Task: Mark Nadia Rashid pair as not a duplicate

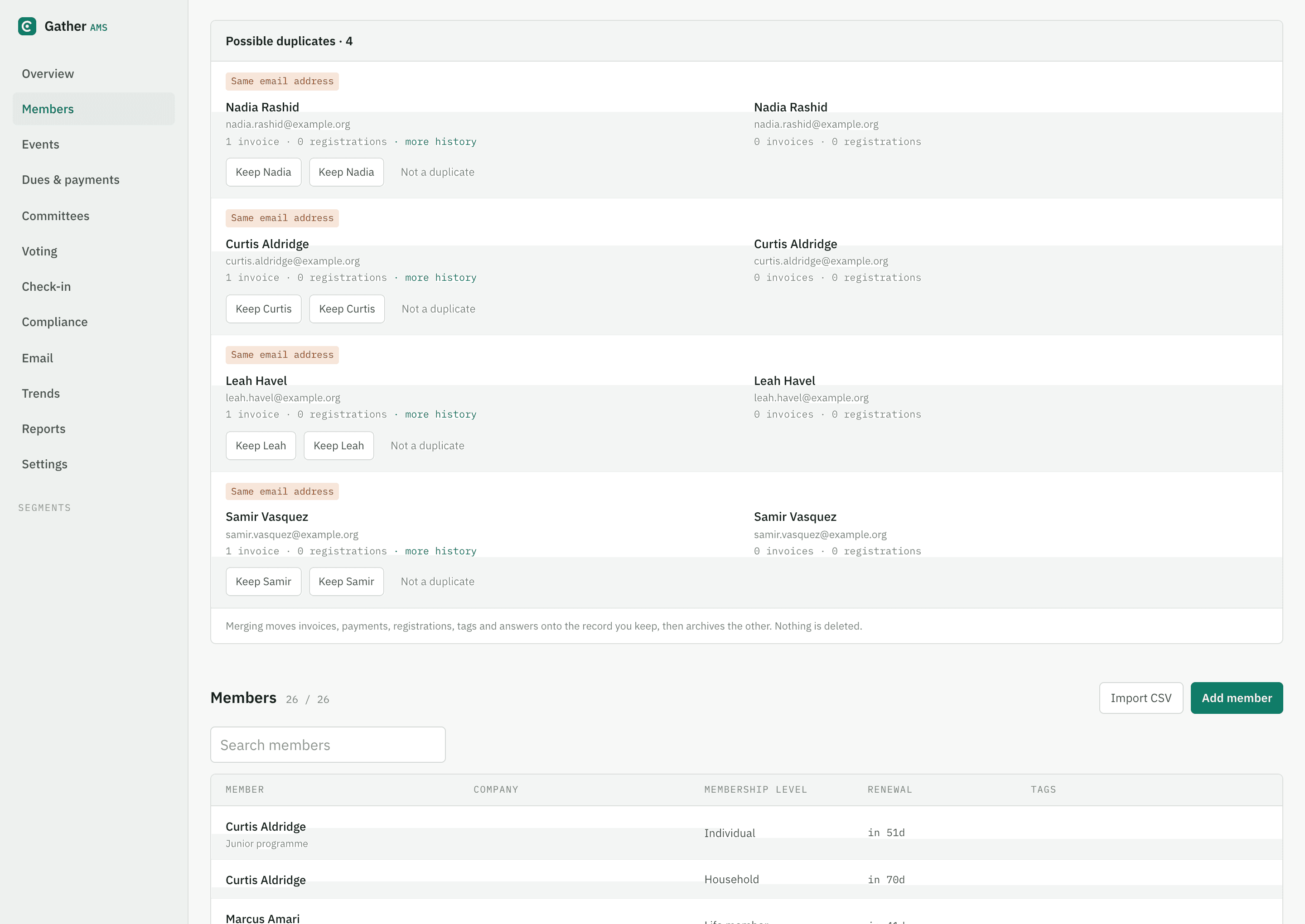Action: tap(437, 172)
